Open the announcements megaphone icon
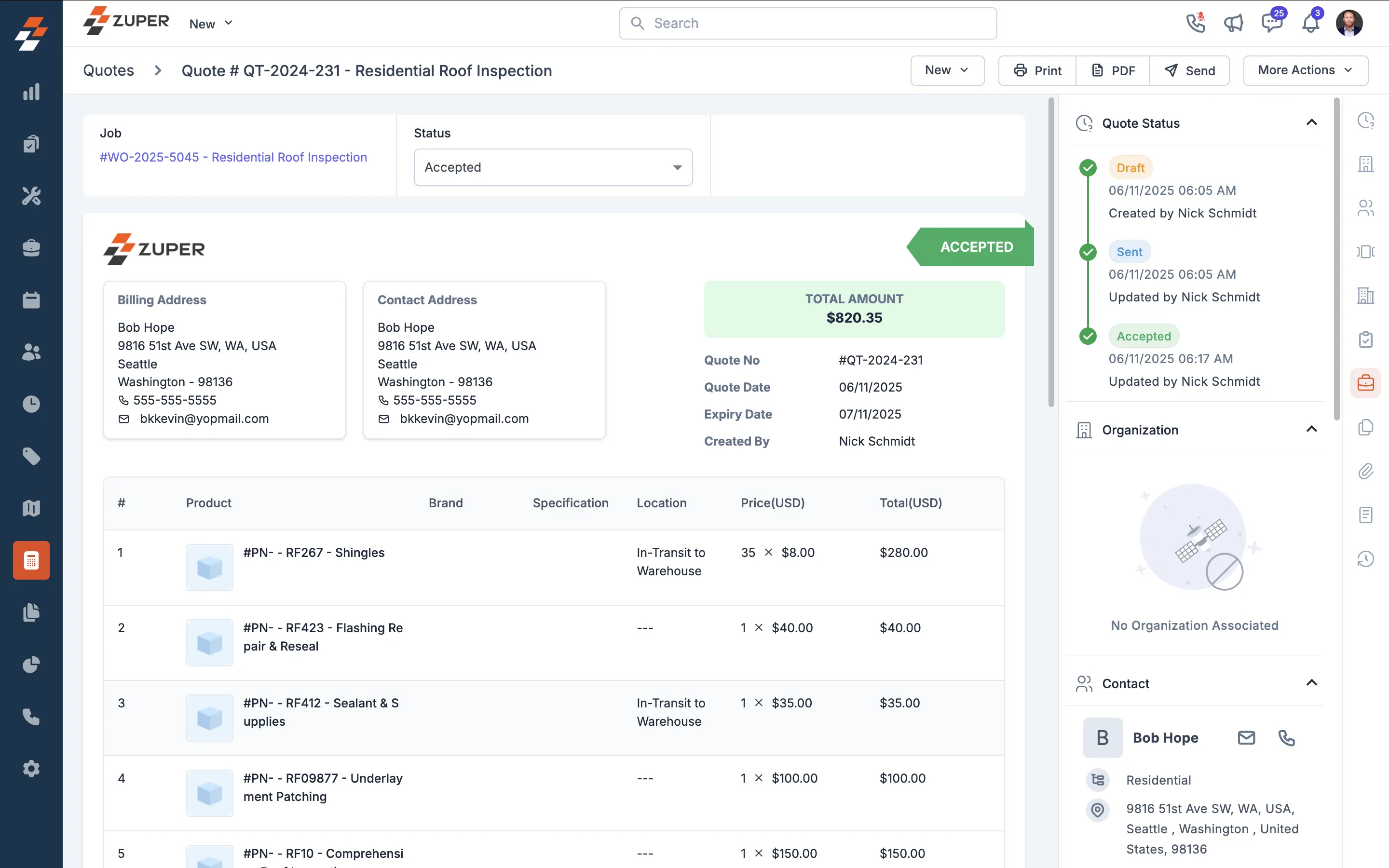Image resolution: width=1389 pixels, height=868 pixels. pyautogui.click(x=1233, y=24)
